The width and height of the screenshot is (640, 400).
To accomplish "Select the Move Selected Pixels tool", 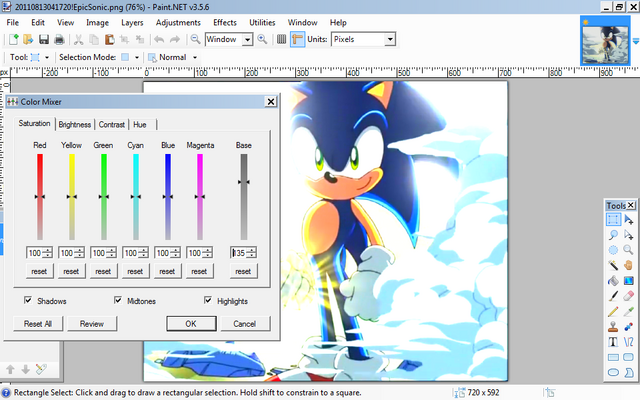I will pyautogui.click(x=629, y=220).
